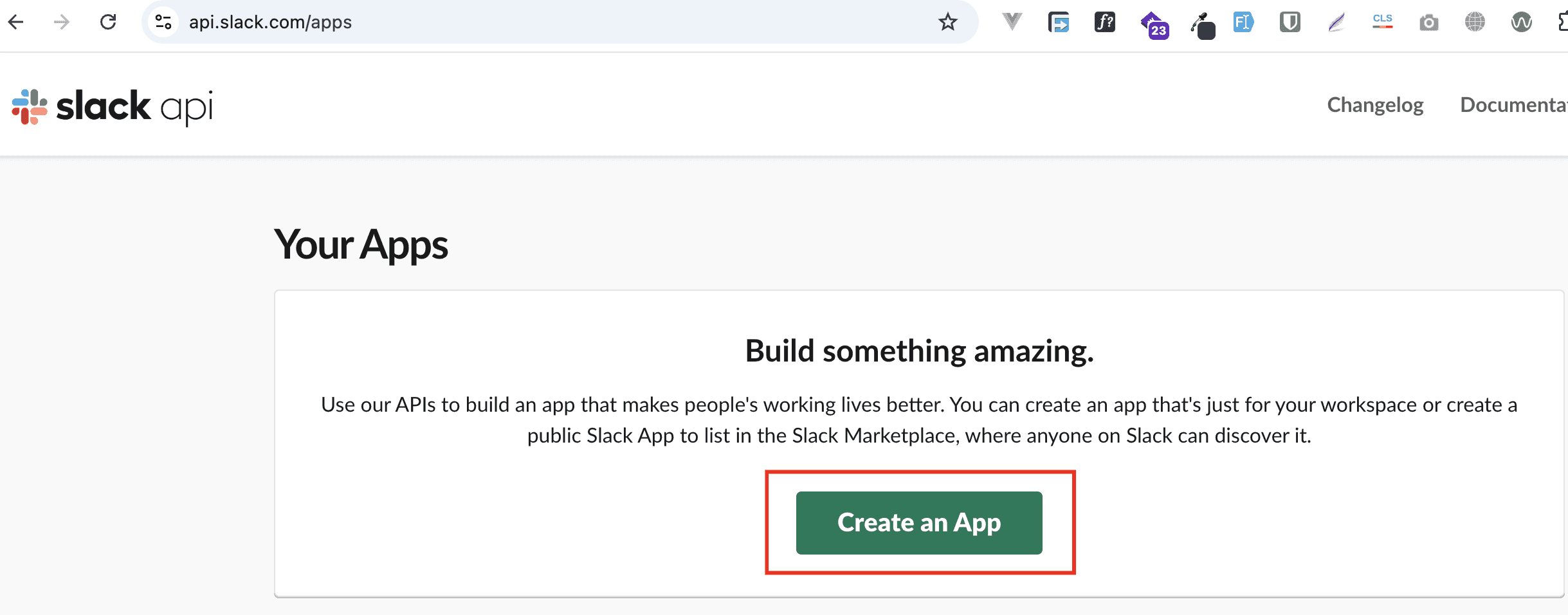The height and width of the screenshot is (615, 1568).
Task: Open the black f? fonts extension
Action: 1105,22
